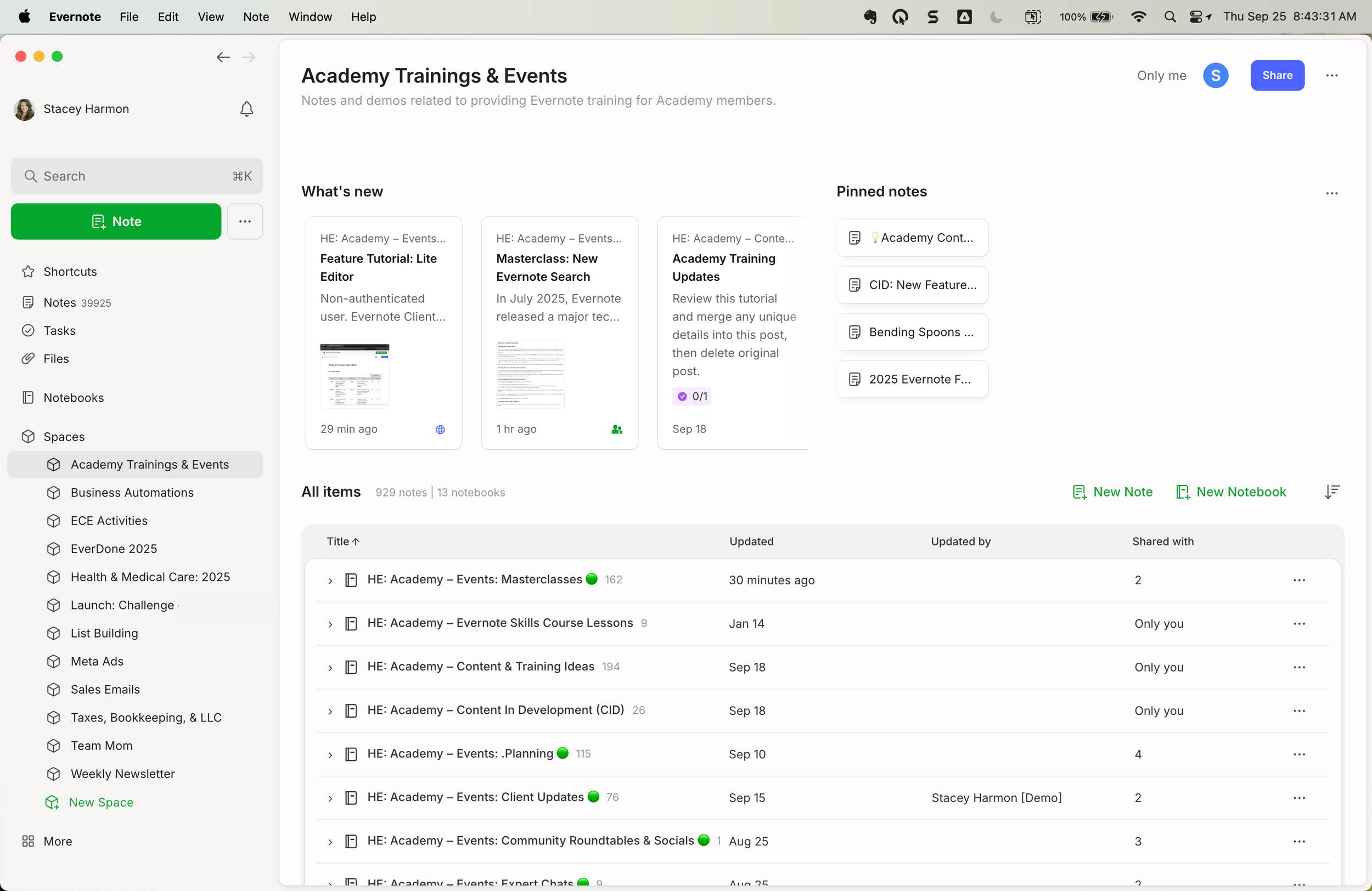Click the notifications bell icon
1372x891 pixels.
247,109
